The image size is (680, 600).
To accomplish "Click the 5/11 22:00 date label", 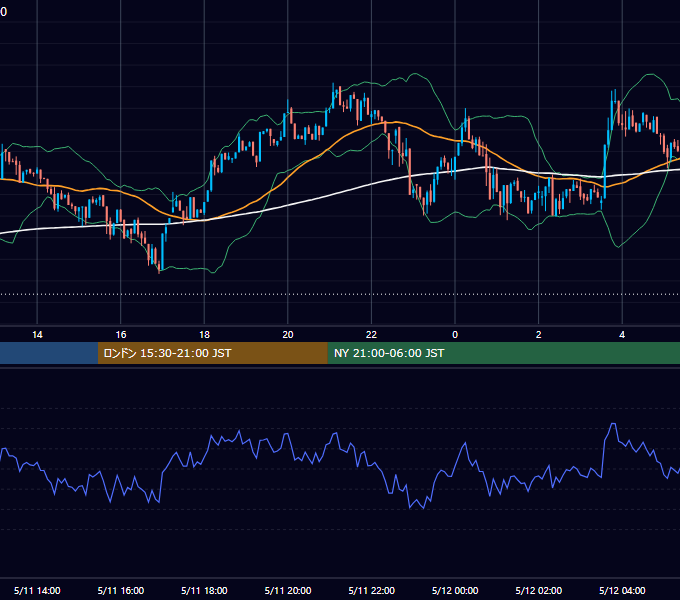I will pos(372,590).
